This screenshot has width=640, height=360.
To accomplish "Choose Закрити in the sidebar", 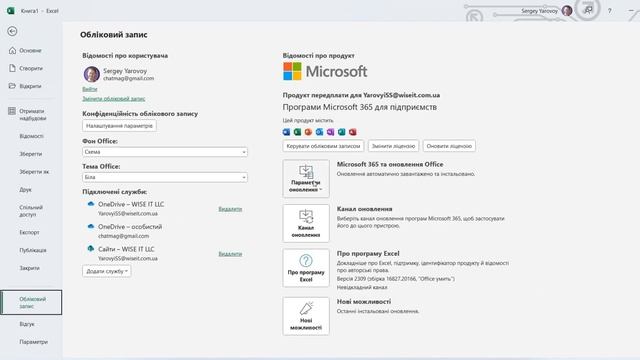I will click(29, 268).
